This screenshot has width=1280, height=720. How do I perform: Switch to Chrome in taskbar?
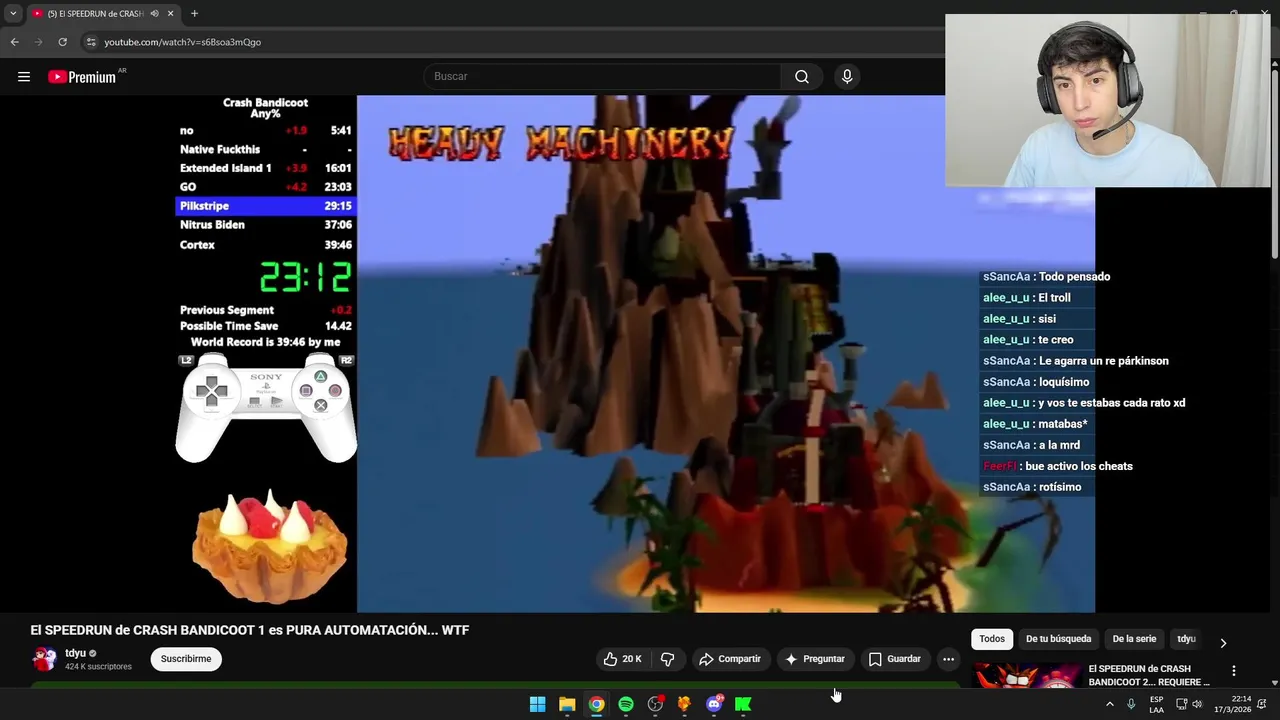pyautogui.click(x=596, y=704)
